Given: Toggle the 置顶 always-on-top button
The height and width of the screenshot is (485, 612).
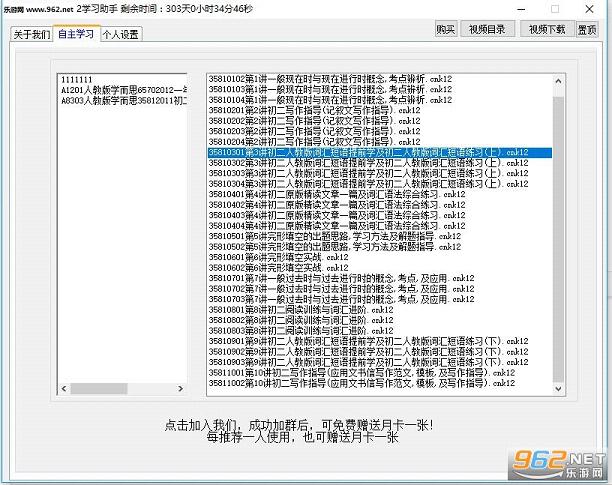Looking at the screenshot, I should click(587, 29).
